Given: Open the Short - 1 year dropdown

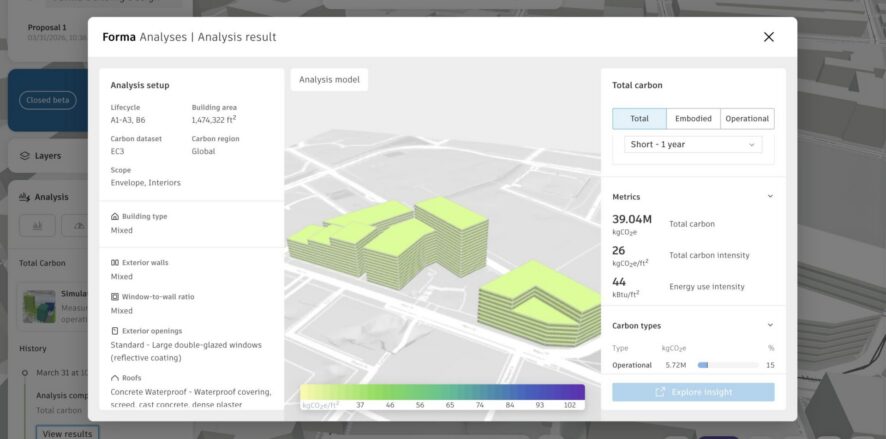Looking at the screenshot, I should click(x=692, y=145).
